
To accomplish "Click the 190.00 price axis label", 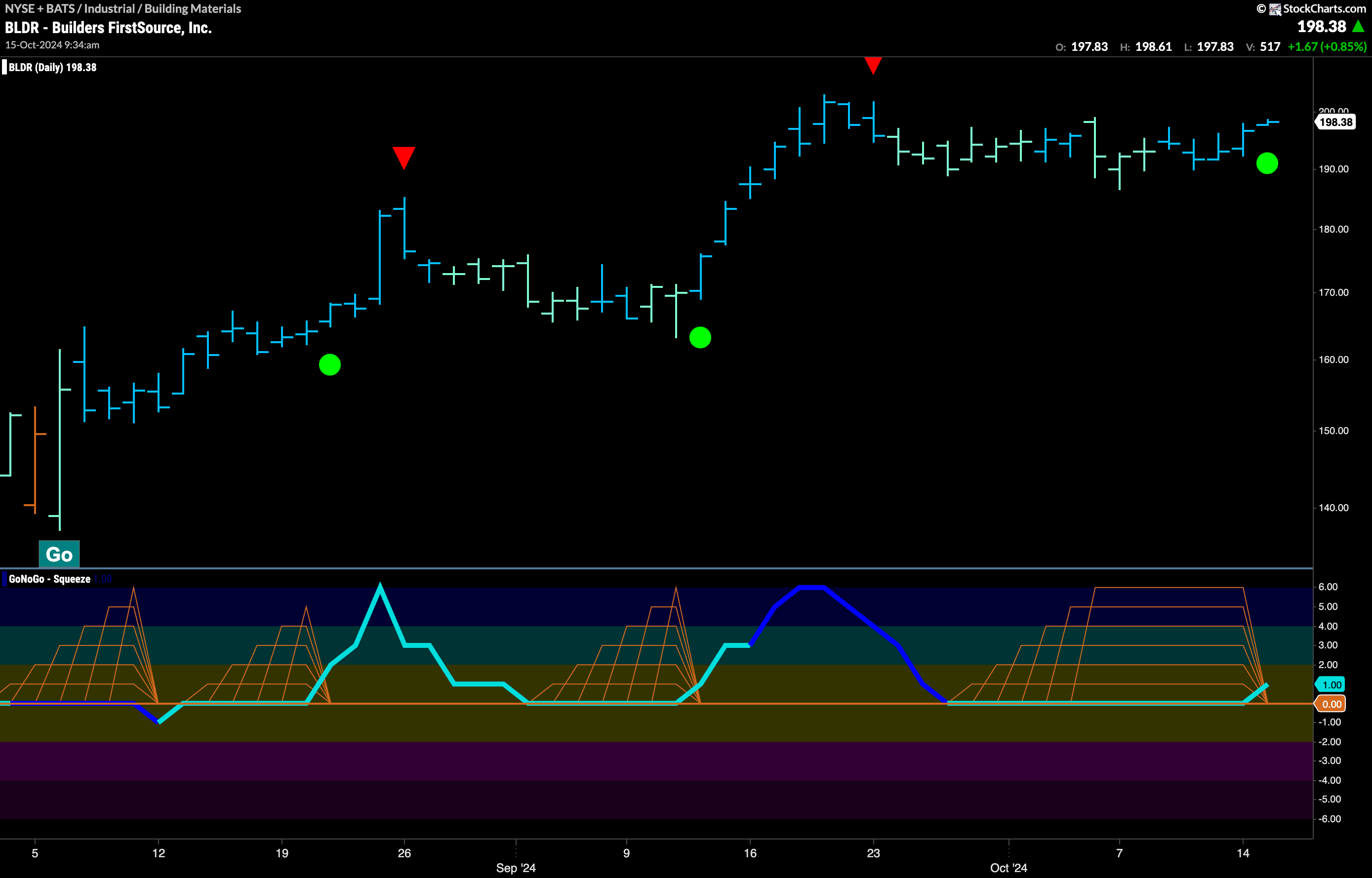I will 1333,169.
